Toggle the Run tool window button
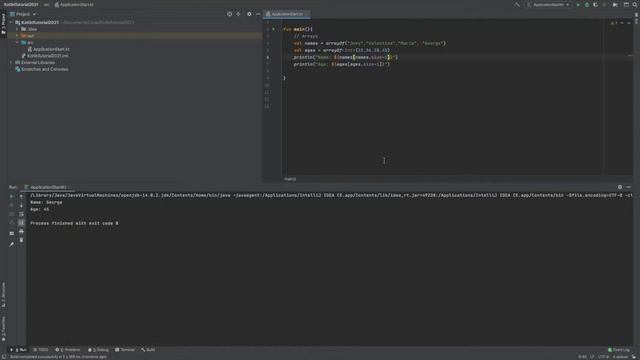Screen dimensions: 640x360 [x=18, y=350]
